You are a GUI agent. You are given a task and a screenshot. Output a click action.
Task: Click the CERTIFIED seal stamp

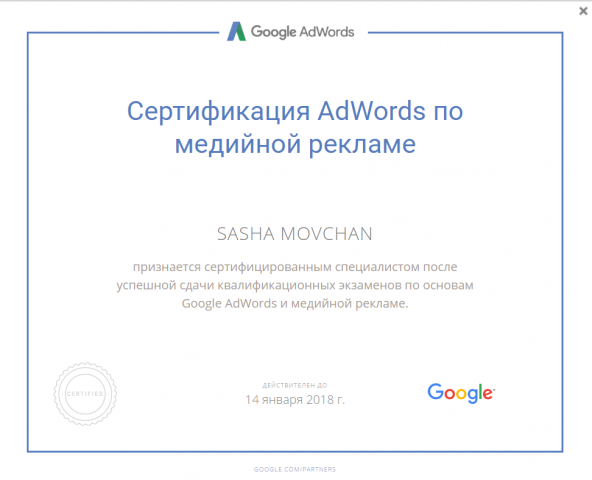tap(85, 394)
